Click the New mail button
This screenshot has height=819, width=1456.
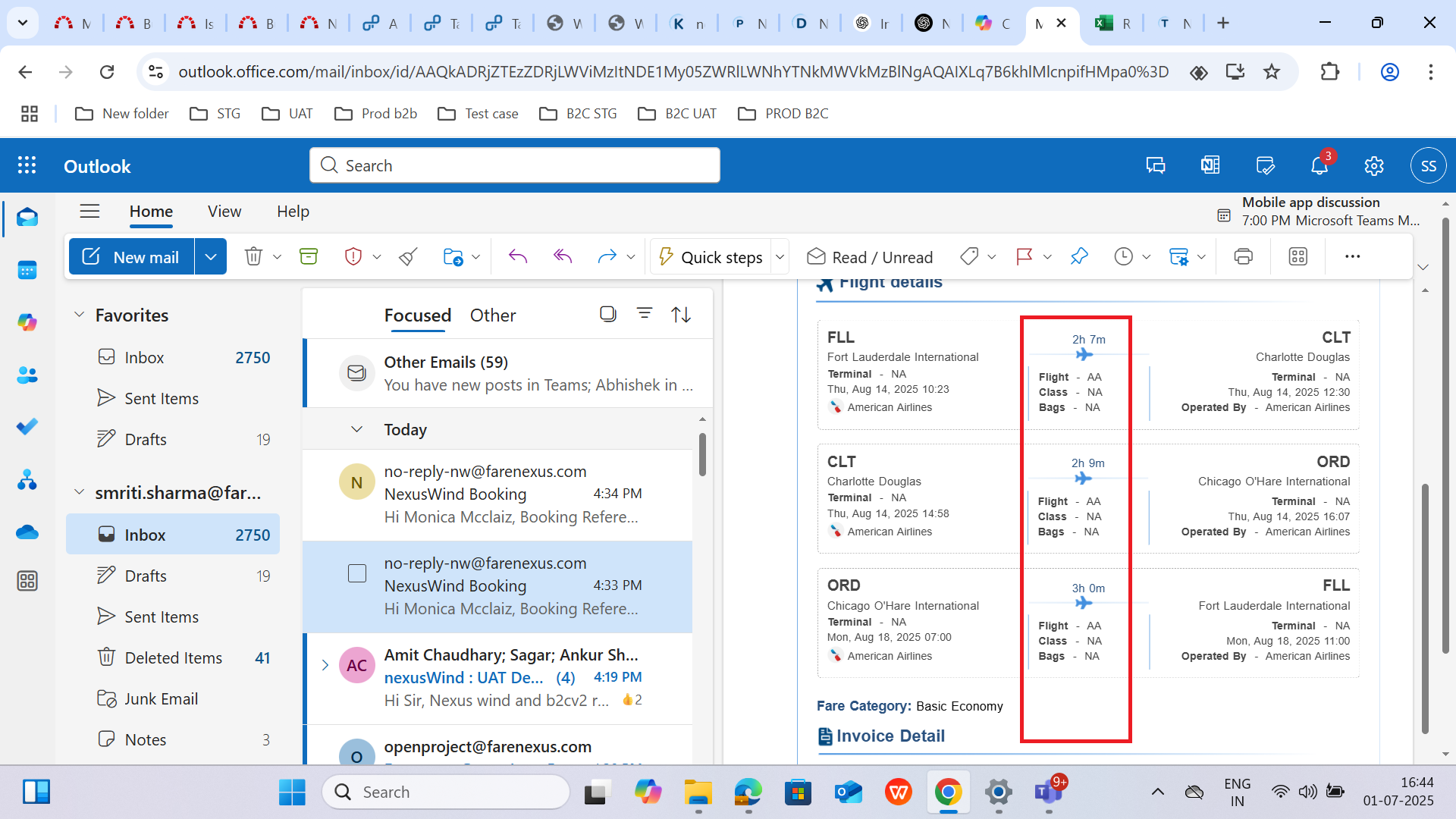pyautogui.click(x=132, y=257)
